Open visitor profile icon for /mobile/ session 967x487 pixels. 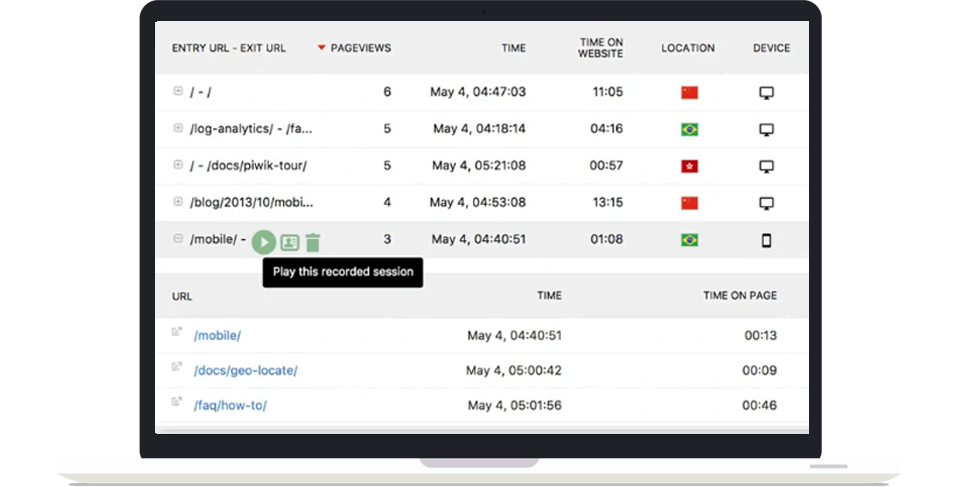289,242
